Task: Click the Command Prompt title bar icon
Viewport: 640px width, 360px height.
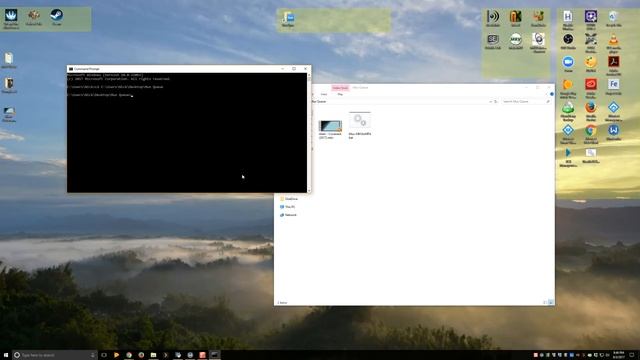Action: [x=71, y=69]
